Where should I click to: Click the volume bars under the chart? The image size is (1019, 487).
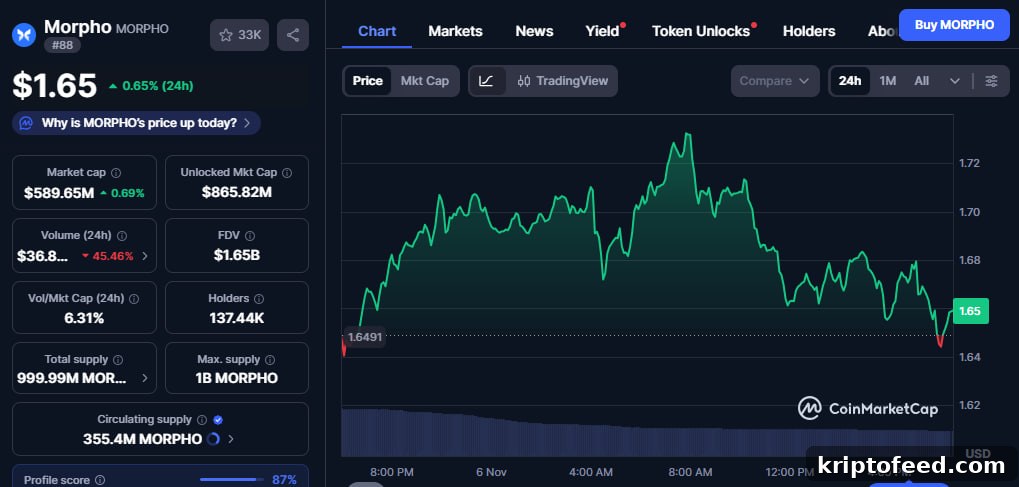pos(647,432)
